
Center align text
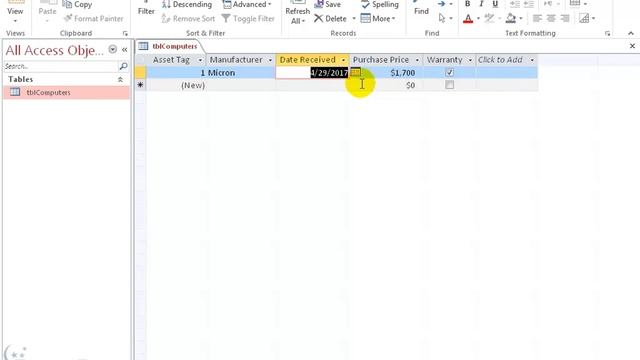point(551,18)
